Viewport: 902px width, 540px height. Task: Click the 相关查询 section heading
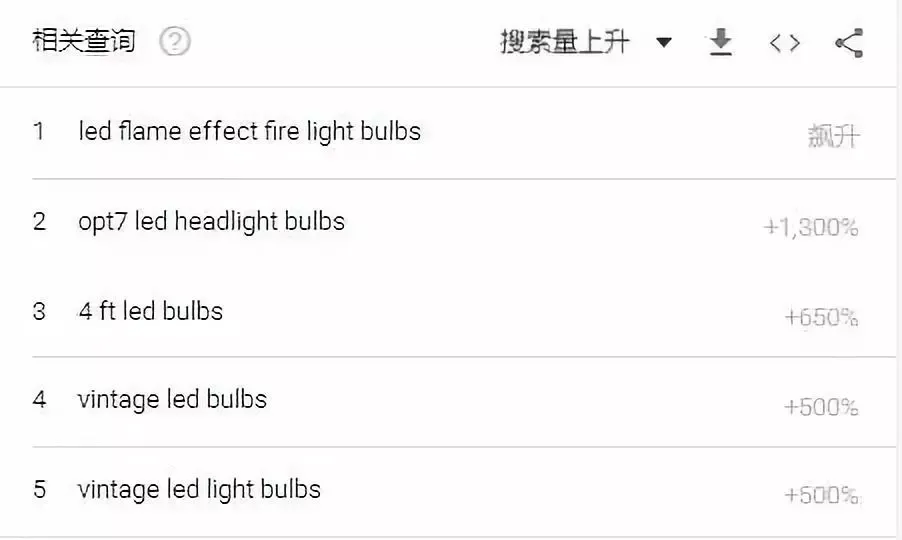pos(84,41)
